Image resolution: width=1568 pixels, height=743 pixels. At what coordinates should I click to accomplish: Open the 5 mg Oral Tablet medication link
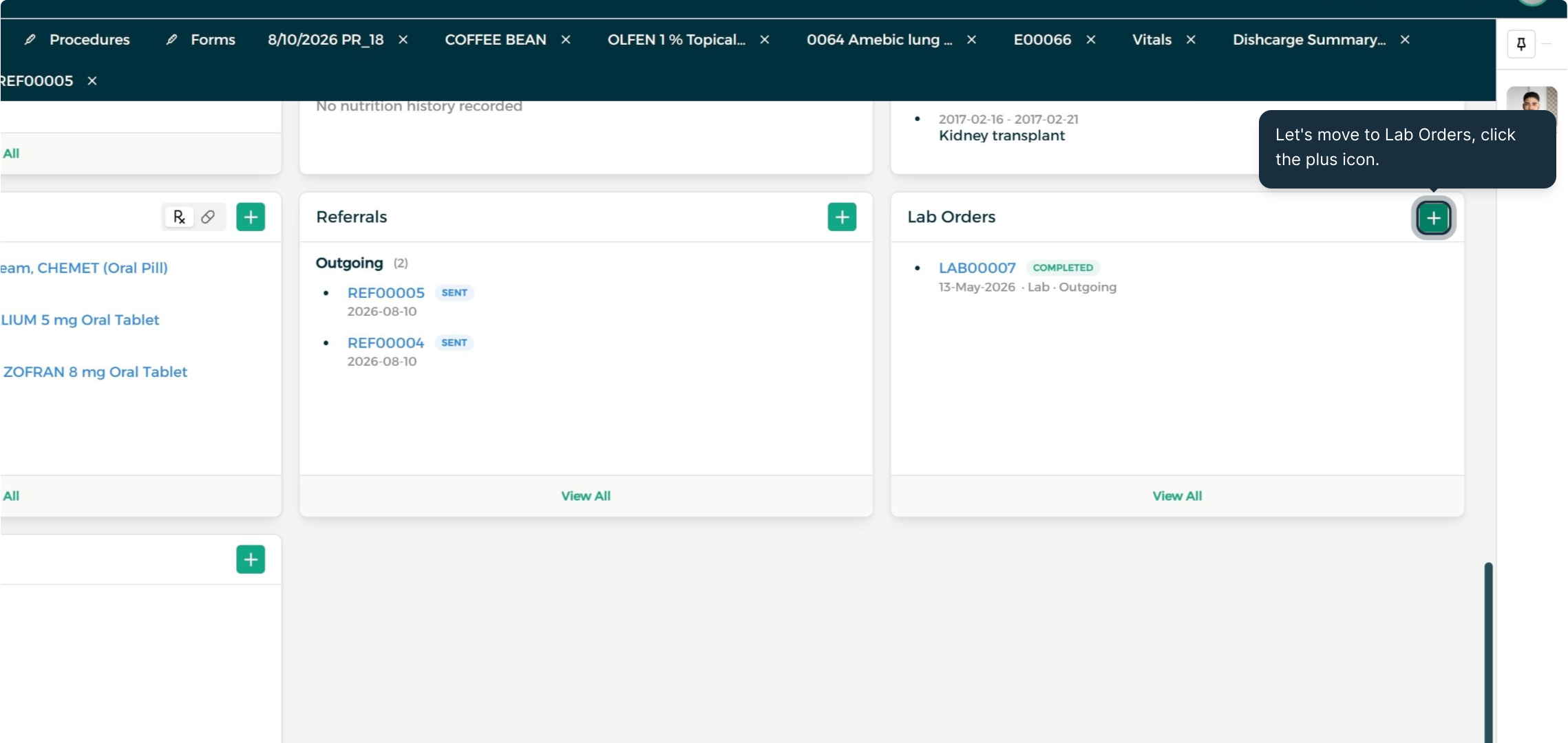(x=80, y=320)
